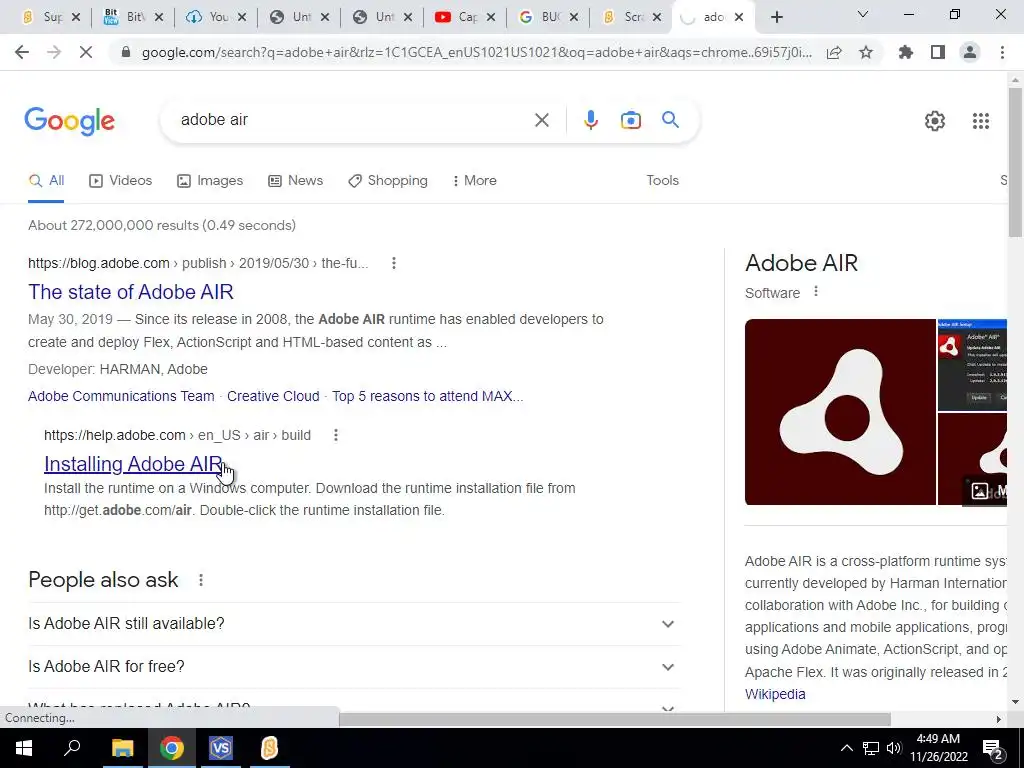Open Google quick settings gear
Viewport: 1024px width, 768px height.
935,121
